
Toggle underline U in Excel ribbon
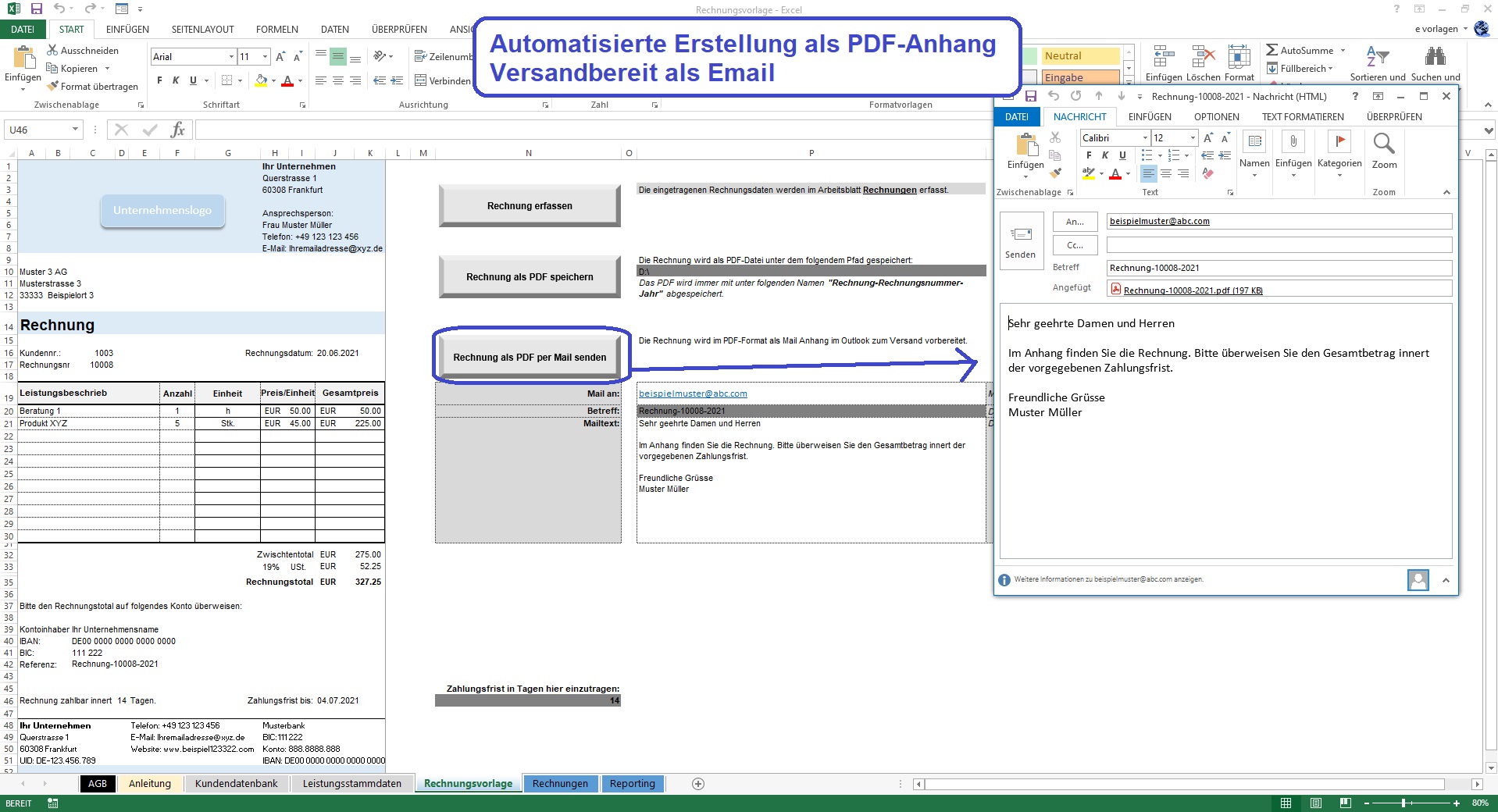click(193, 80)
